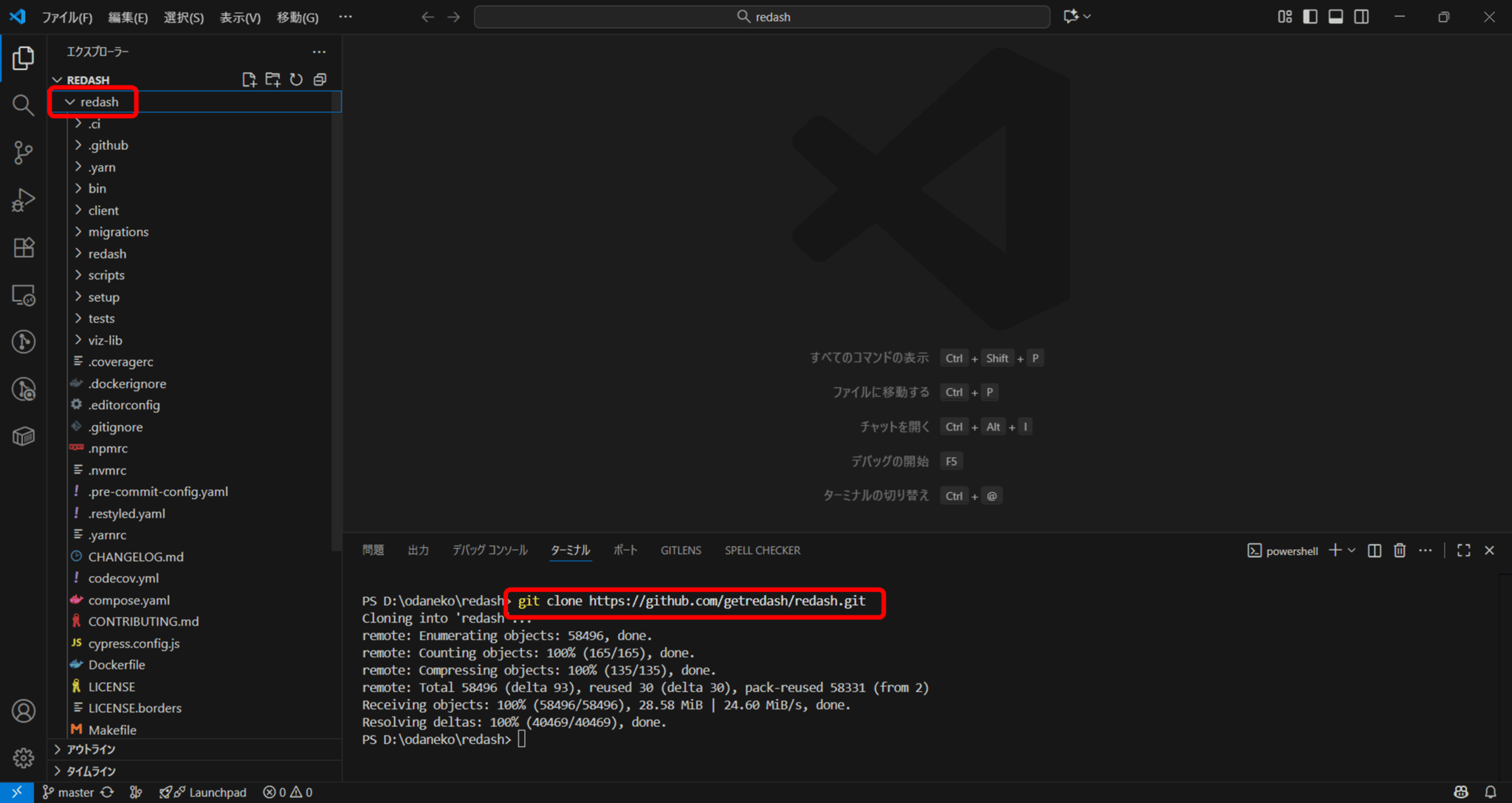1512x803 pixels.
Task: Kill the terminal with trash icon
Action: point(1400,551)
